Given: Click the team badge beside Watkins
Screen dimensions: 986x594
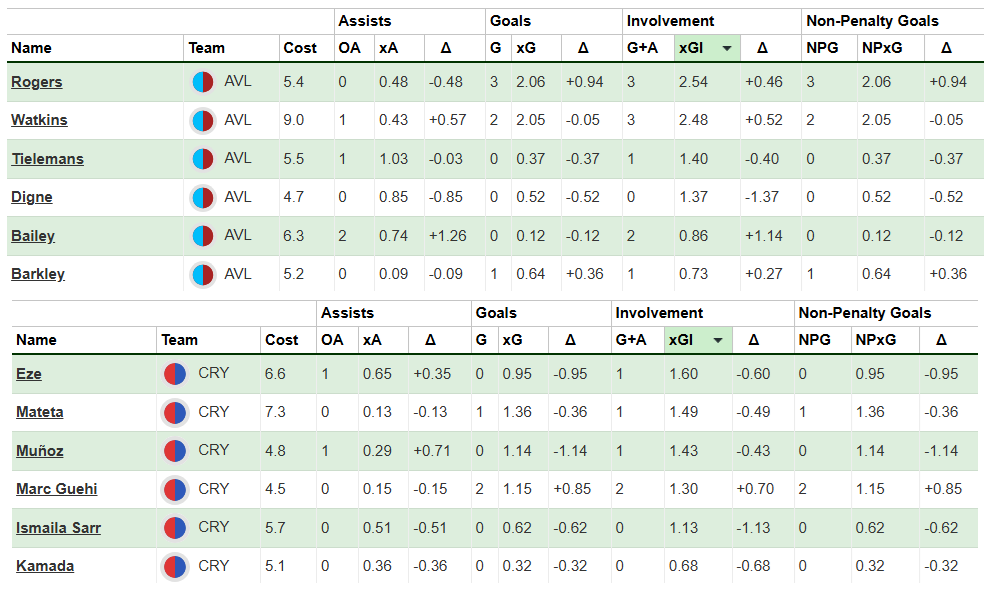Looking at the screenshot, I should pos(203,121).
